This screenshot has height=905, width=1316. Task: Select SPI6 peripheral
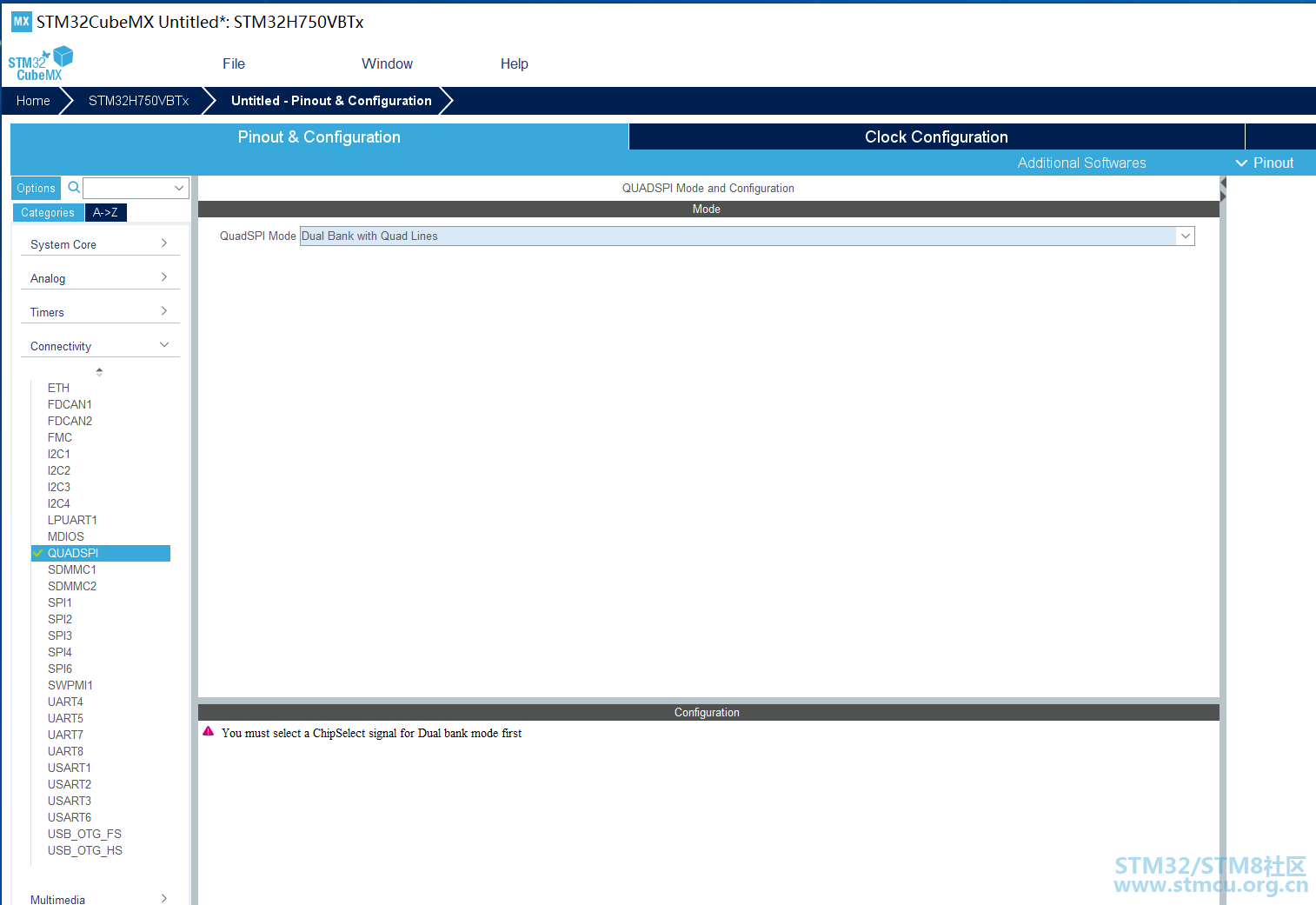click(x=60, y=669)
